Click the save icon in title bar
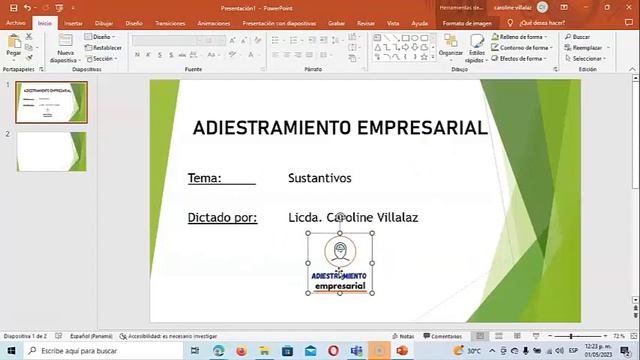Viewport: 640px width, 360px height. pos(13,8)
